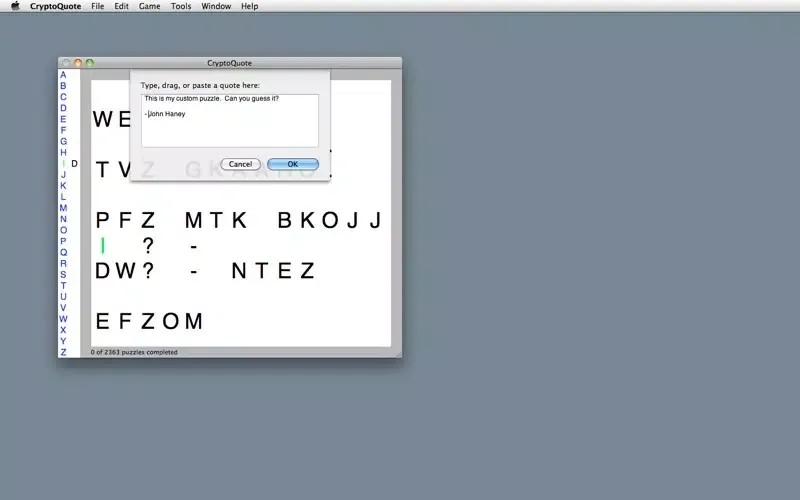Select letter A in the alphabet sidebar

pos(63,75)
